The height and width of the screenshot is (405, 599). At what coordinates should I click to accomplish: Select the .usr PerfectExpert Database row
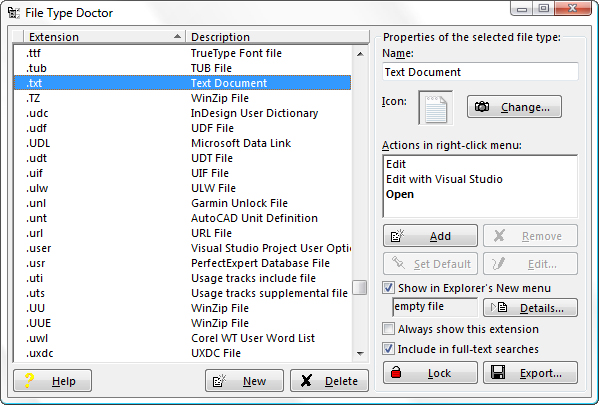pos(182,263)
